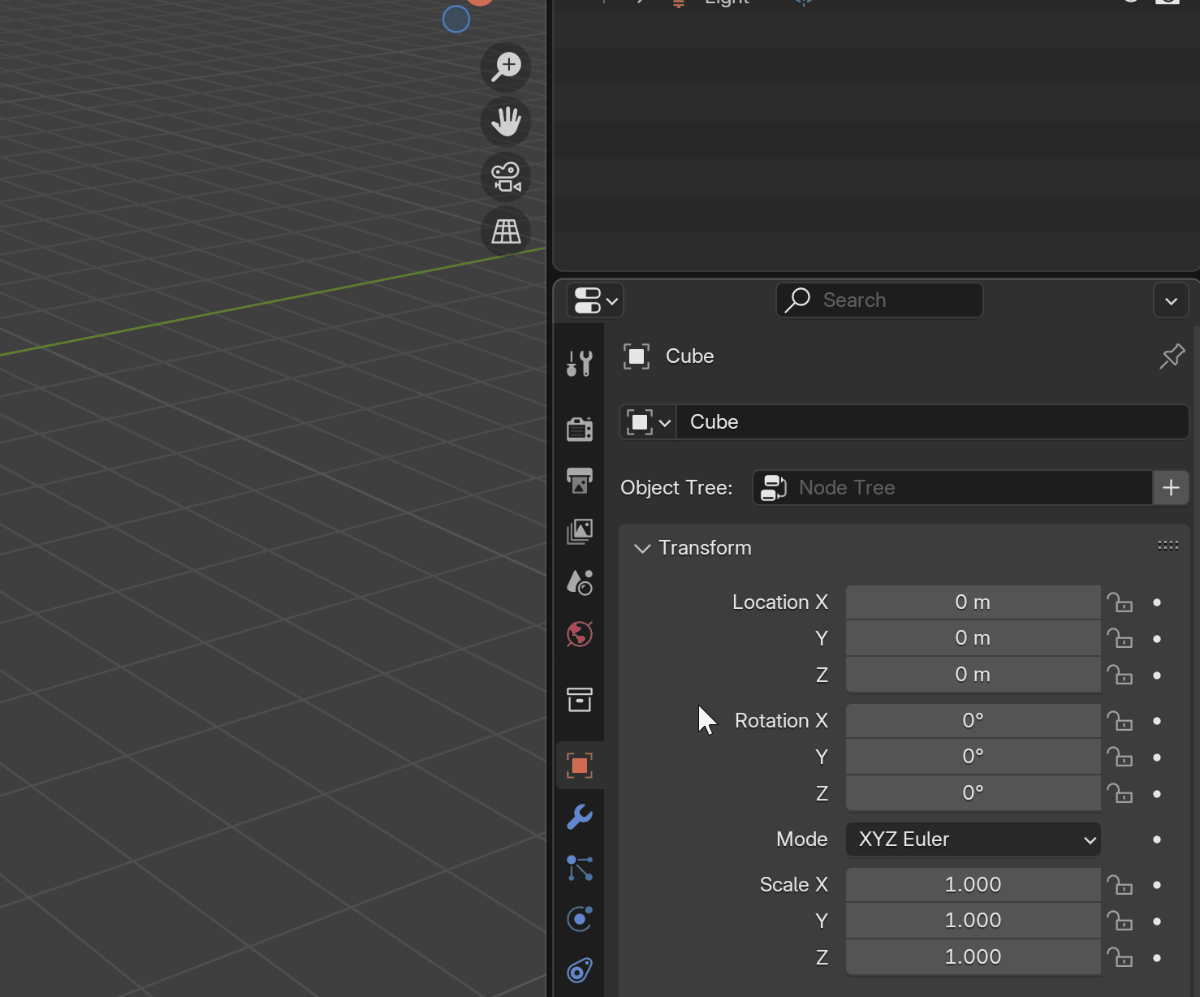1200x997 pixels.
Task: Open the XYZ Euler rotation mode dropdown
Action: [x=973, y=839]
